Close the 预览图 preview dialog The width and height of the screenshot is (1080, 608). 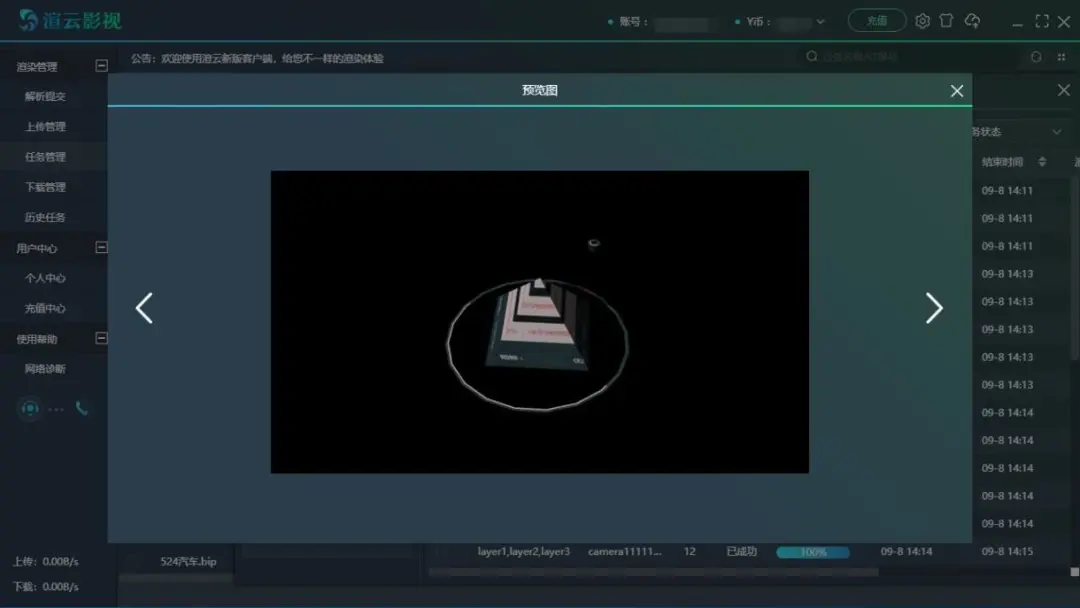[x=957, y=91]
